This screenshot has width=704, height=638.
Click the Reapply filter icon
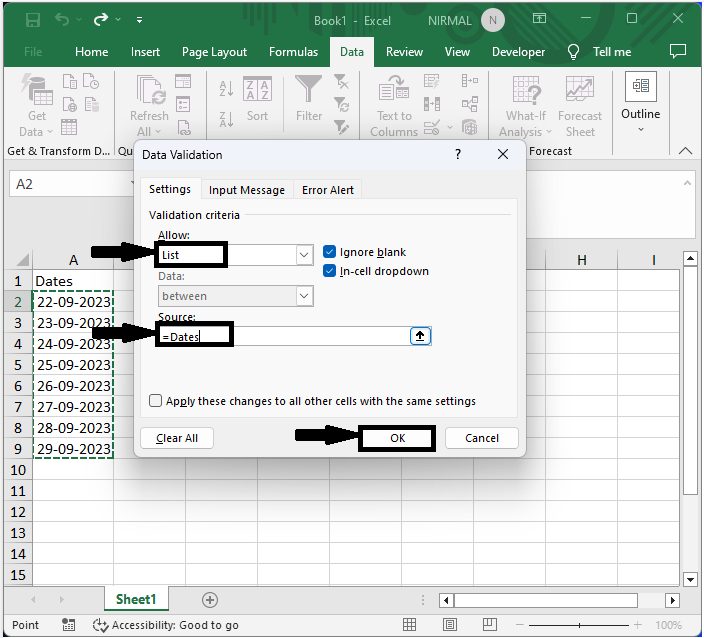tap(341, 105)
